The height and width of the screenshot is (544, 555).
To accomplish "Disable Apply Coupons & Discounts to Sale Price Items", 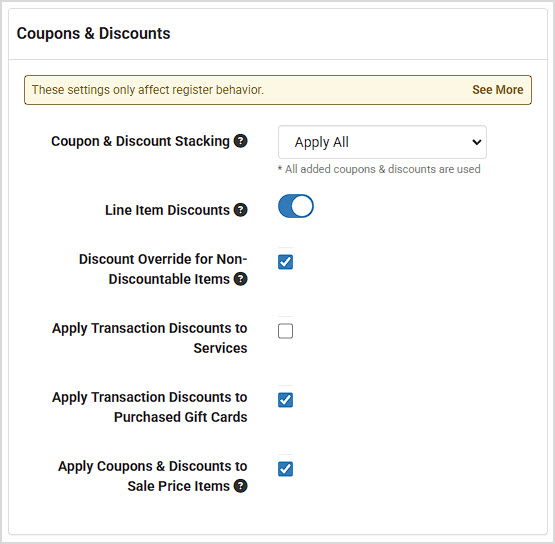I will (x=285, y=469).
